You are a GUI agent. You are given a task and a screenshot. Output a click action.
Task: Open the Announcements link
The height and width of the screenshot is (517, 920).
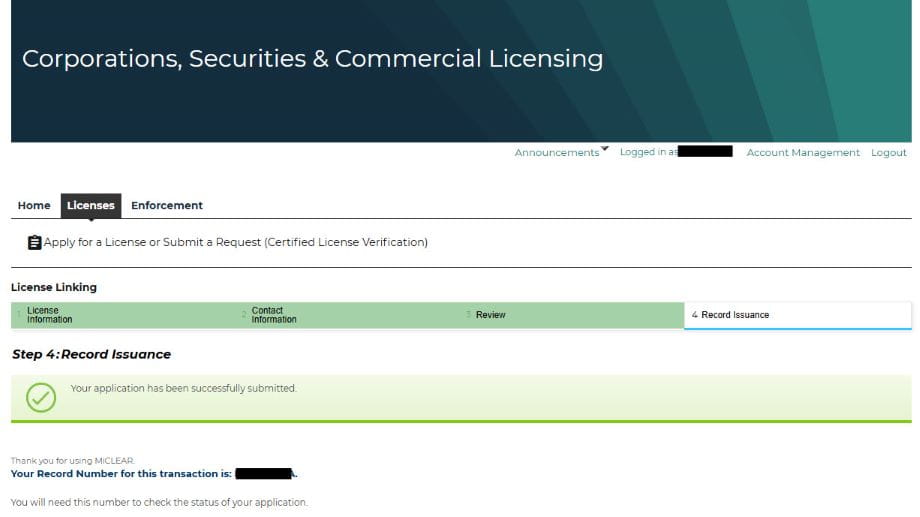[557, 153]
